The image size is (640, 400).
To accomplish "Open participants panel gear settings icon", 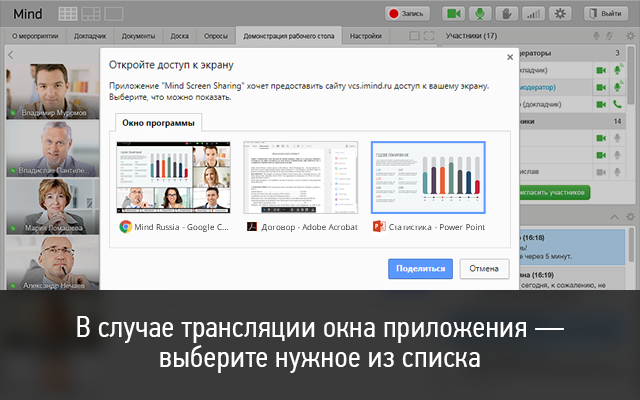I will [630, 36].
